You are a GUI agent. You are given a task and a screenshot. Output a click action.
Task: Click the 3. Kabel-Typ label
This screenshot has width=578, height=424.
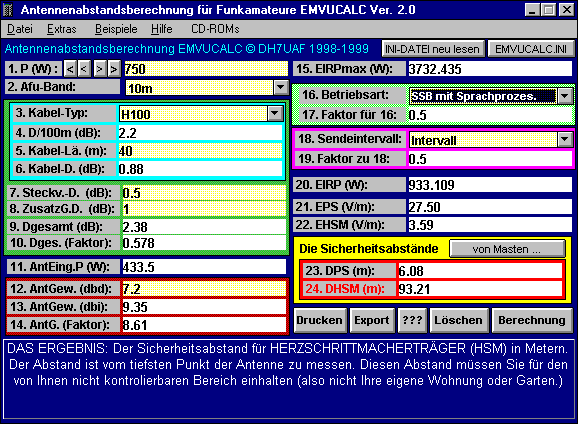65,113
